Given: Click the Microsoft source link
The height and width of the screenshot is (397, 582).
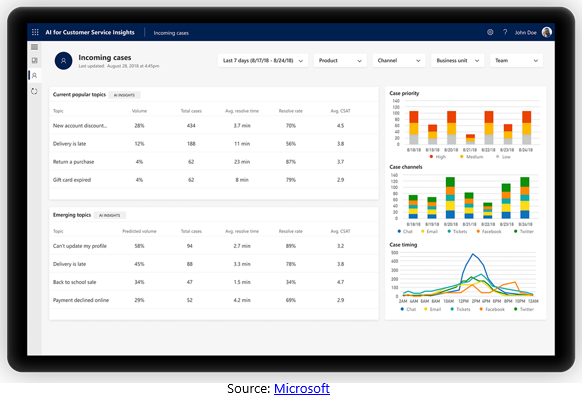Looking at the screenshot, I should pyautogui.click(x=302, y=388).
